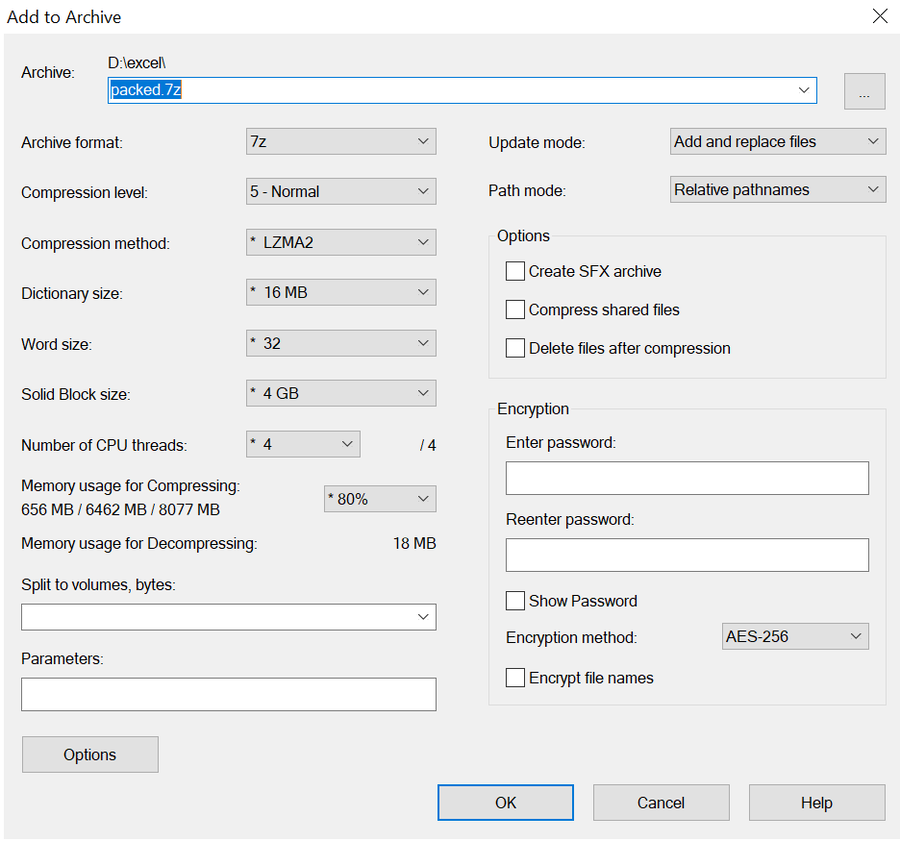Click the Enter password field
This screenshot has height=841, width=900.
click(687, 478)
